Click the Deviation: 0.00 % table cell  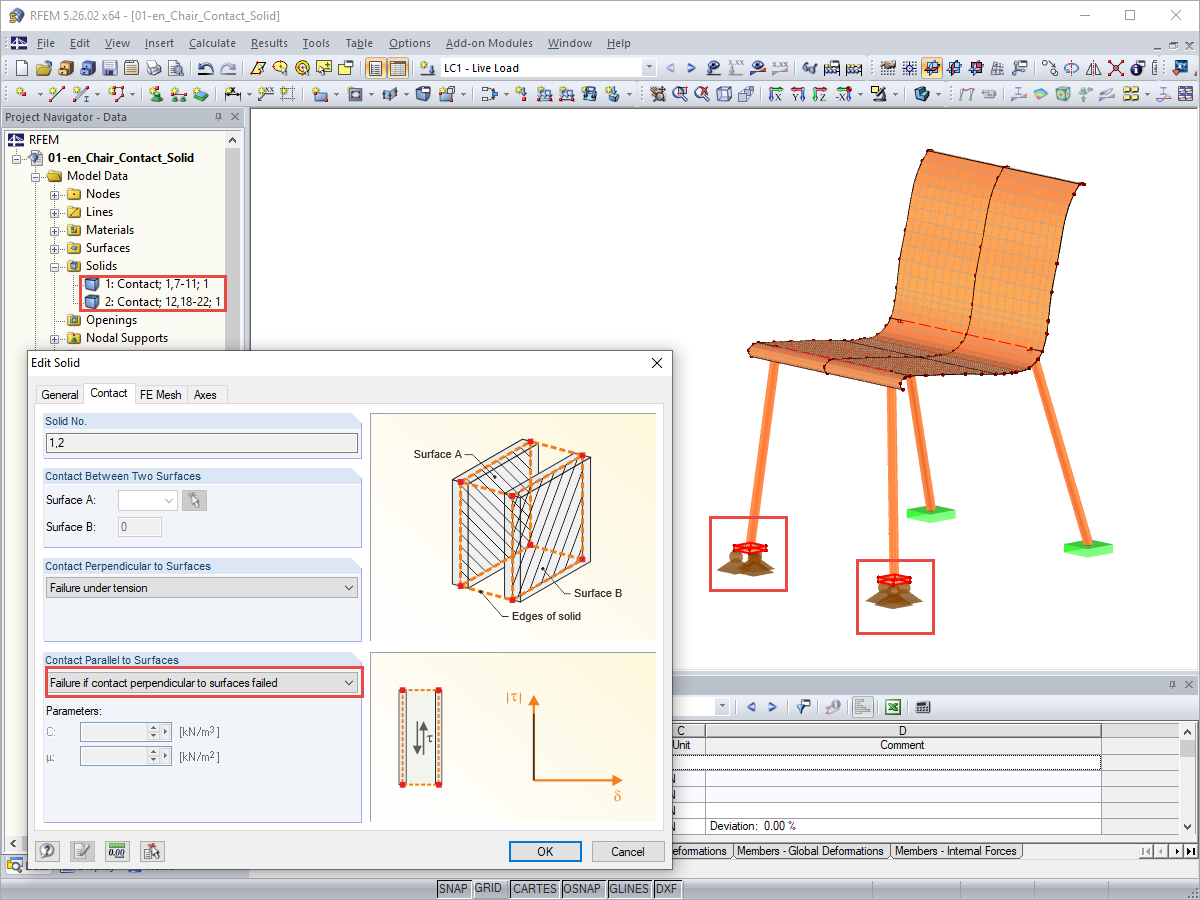pos(903,826)
